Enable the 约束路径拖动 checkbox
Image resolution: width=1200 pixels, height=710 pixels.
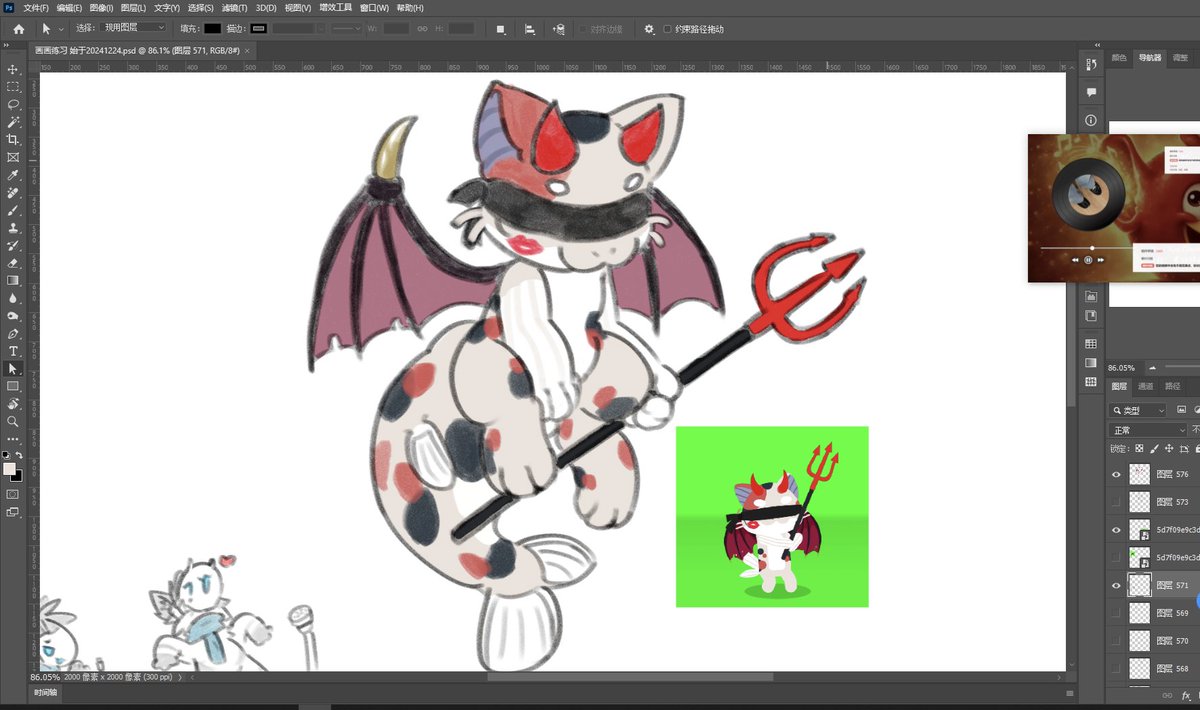667,29
